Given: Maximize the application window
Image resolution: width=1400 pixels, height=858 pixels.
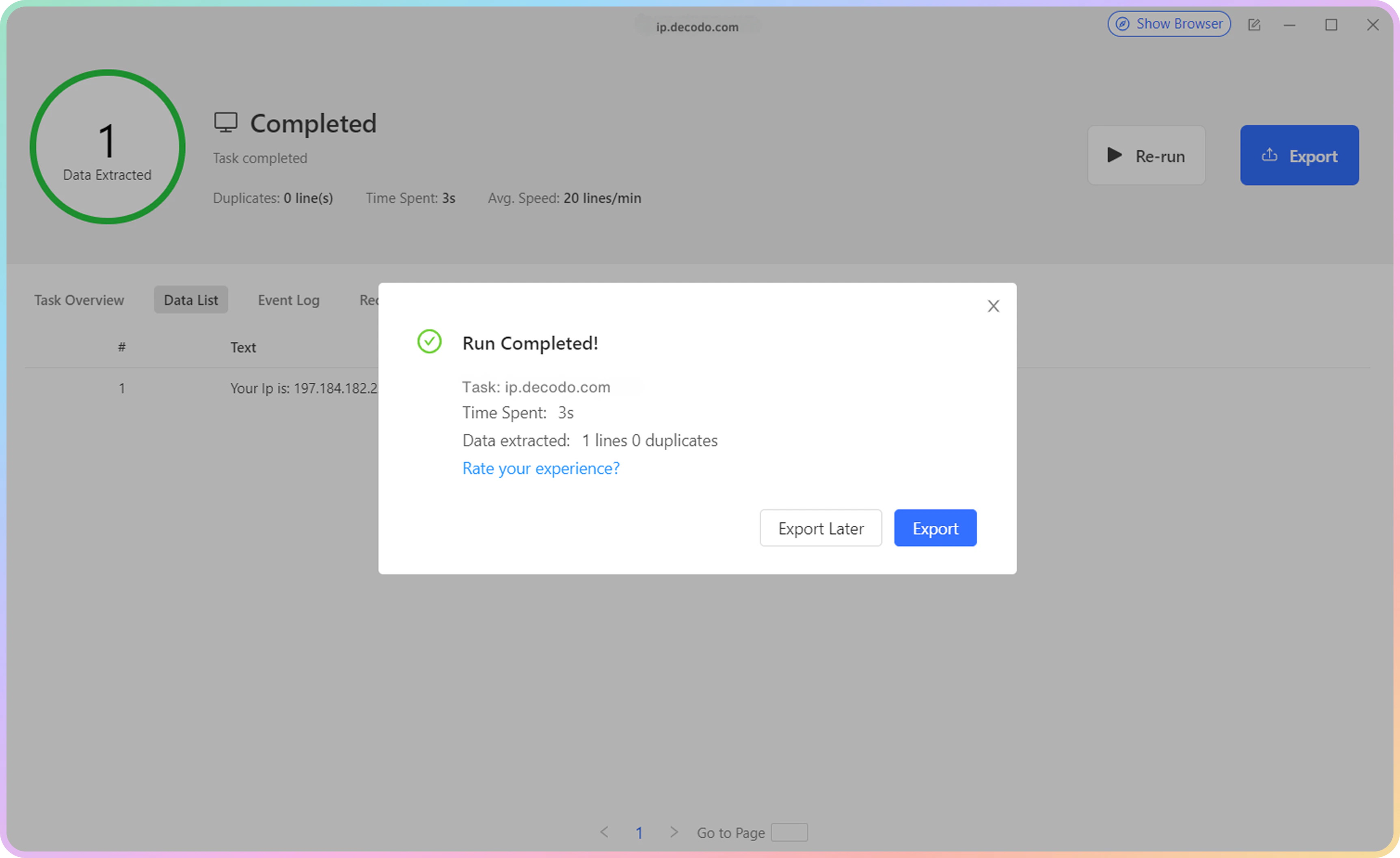Looking at the screenshot, I should [1331, 25].
